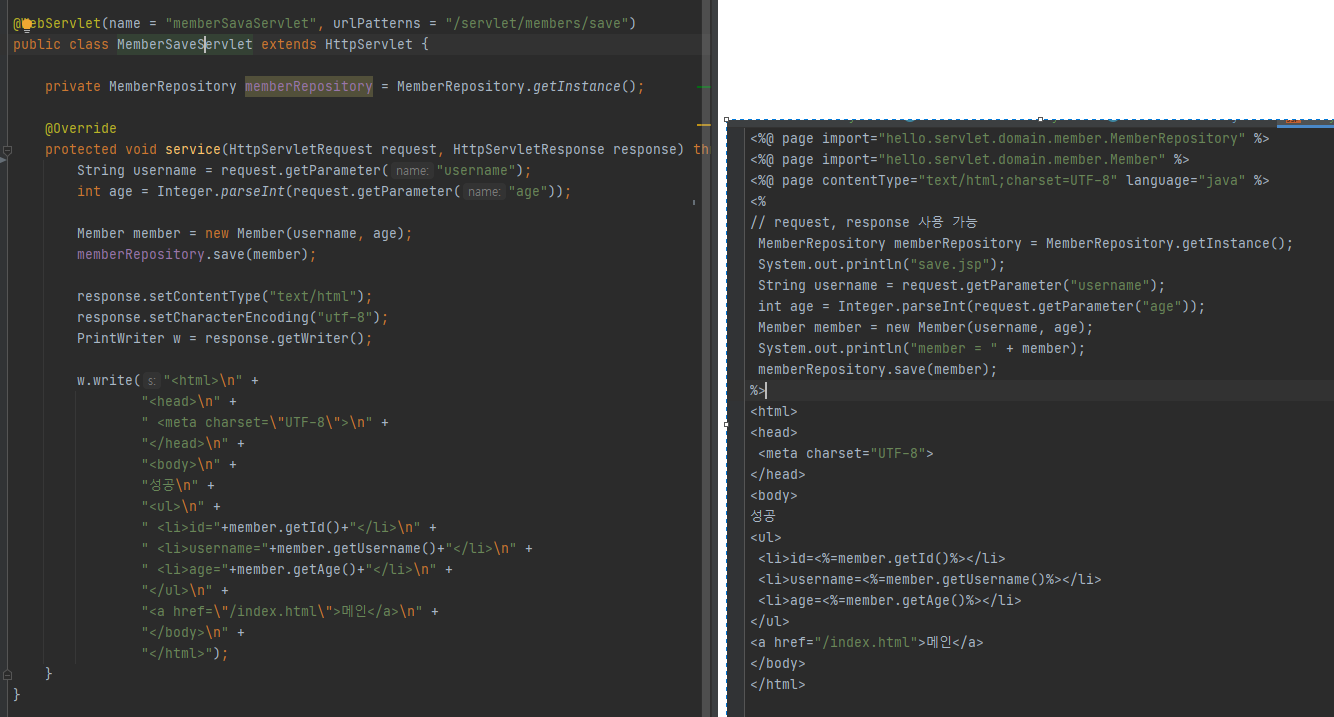This screenshot has height=717, width=1334.
Task: Click the response.setContentType("text/html") line
Action: pyautogui.click(x=225, y=296)
